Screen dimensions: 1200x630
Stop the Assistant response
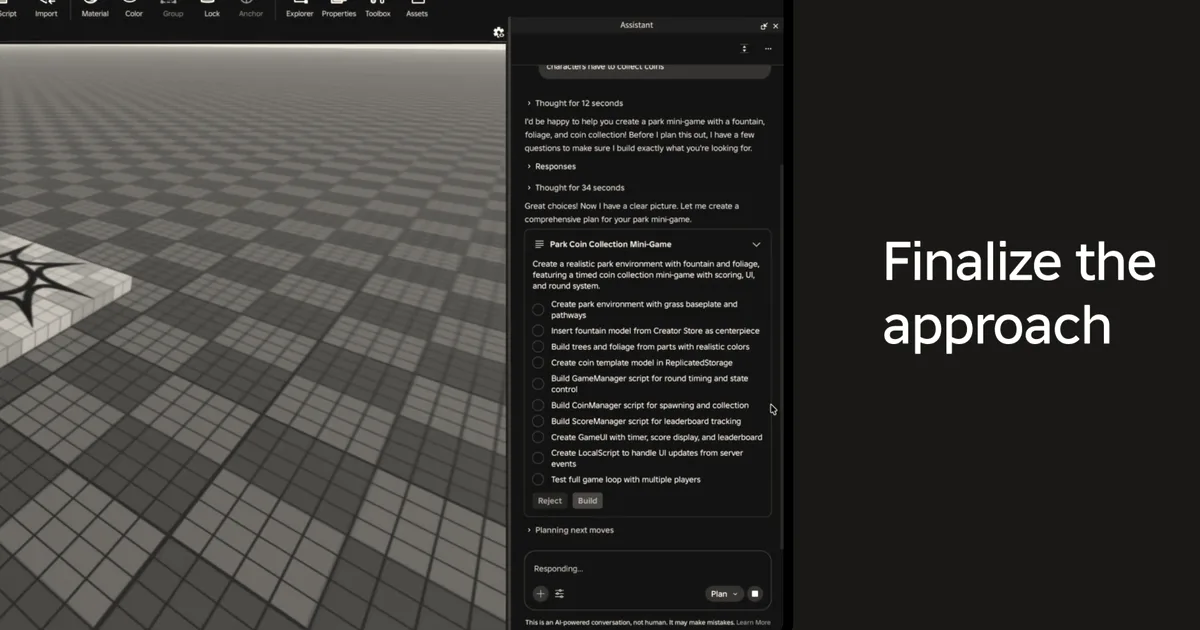click(755, 594)
